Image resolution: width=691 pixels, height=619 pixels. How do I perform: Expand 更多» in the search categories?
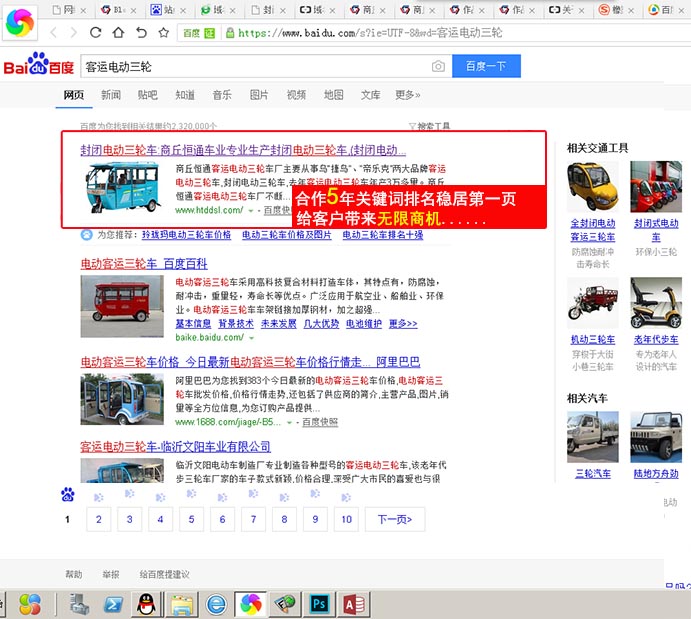407,95
